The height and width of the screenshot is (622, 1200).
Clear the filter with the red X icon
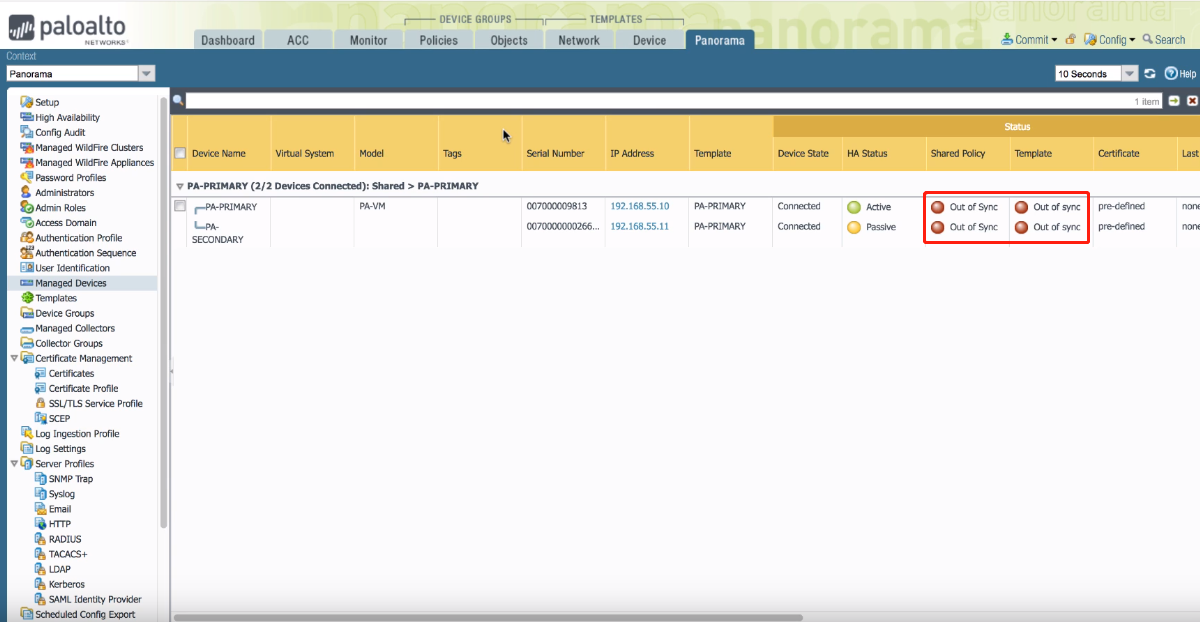[x=1192, y=101]
